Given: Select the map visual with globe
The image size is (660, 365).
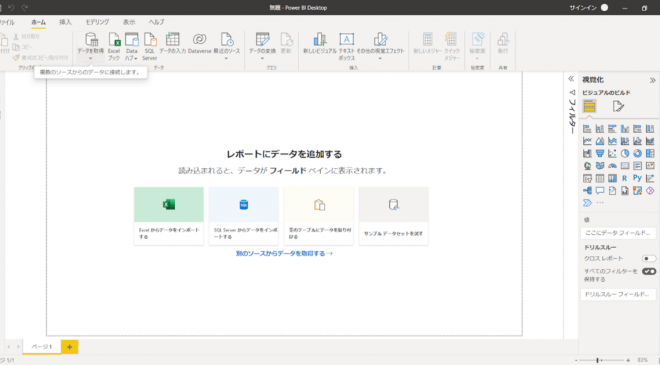Looking at the screenshot, I should point(587,166).
